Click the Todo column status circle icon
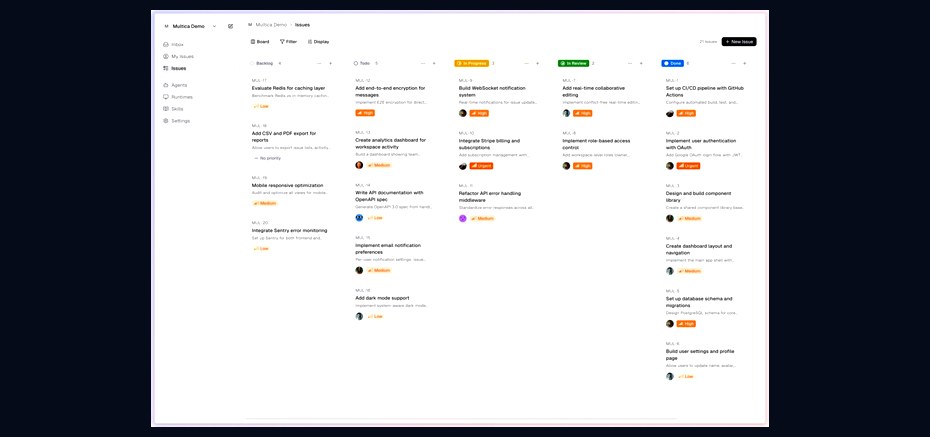Viewport: 930px width, 437px height. (x=356, y=63)
